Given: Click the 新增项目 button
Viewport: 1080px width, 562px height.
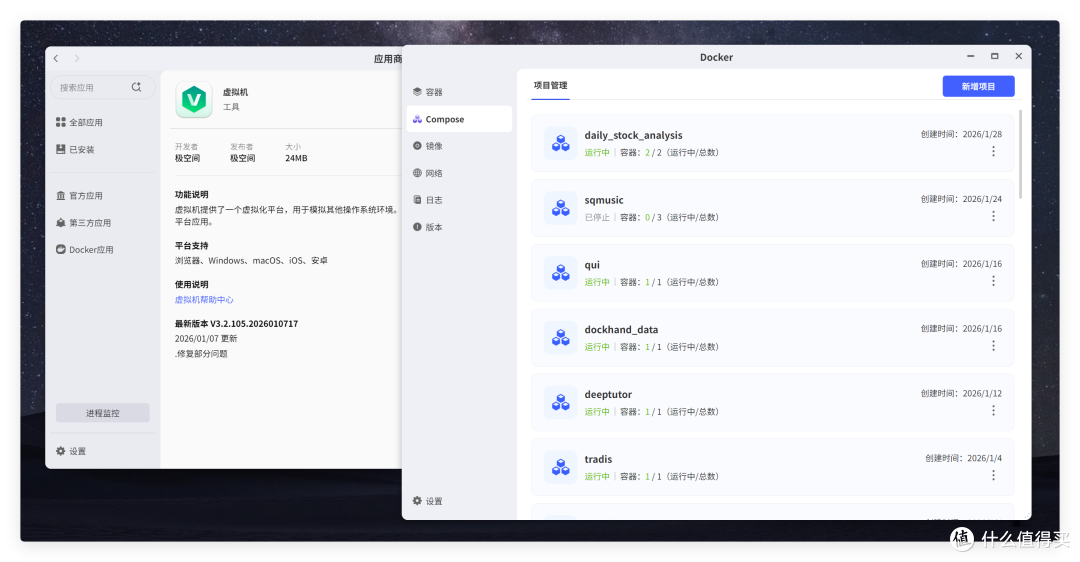Looking at the screenshot, I should (x=978, y=86).
